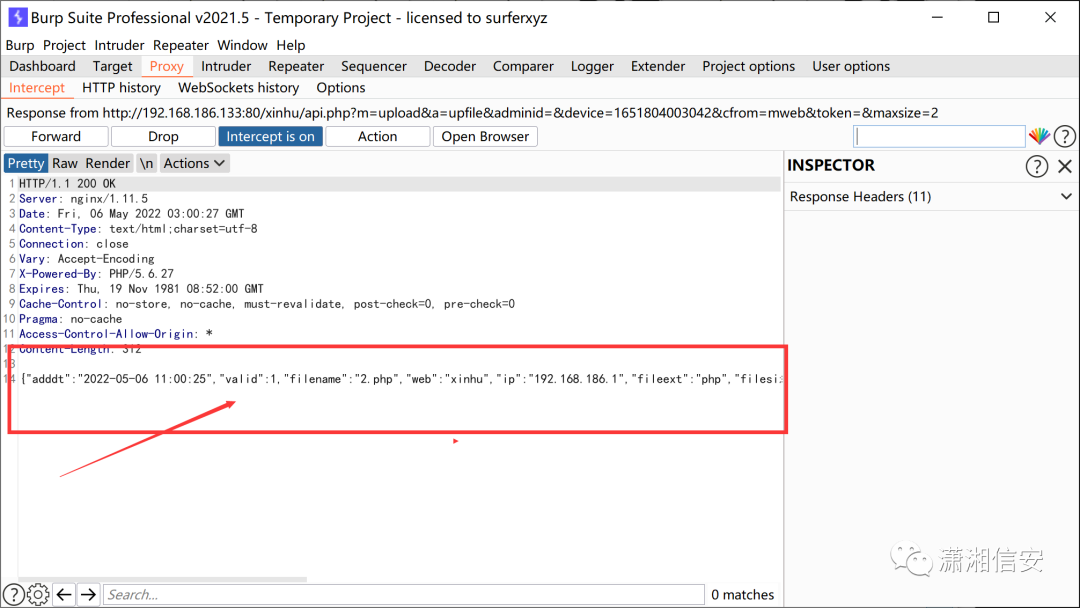Open the Window menu

(x=242, y=45)
